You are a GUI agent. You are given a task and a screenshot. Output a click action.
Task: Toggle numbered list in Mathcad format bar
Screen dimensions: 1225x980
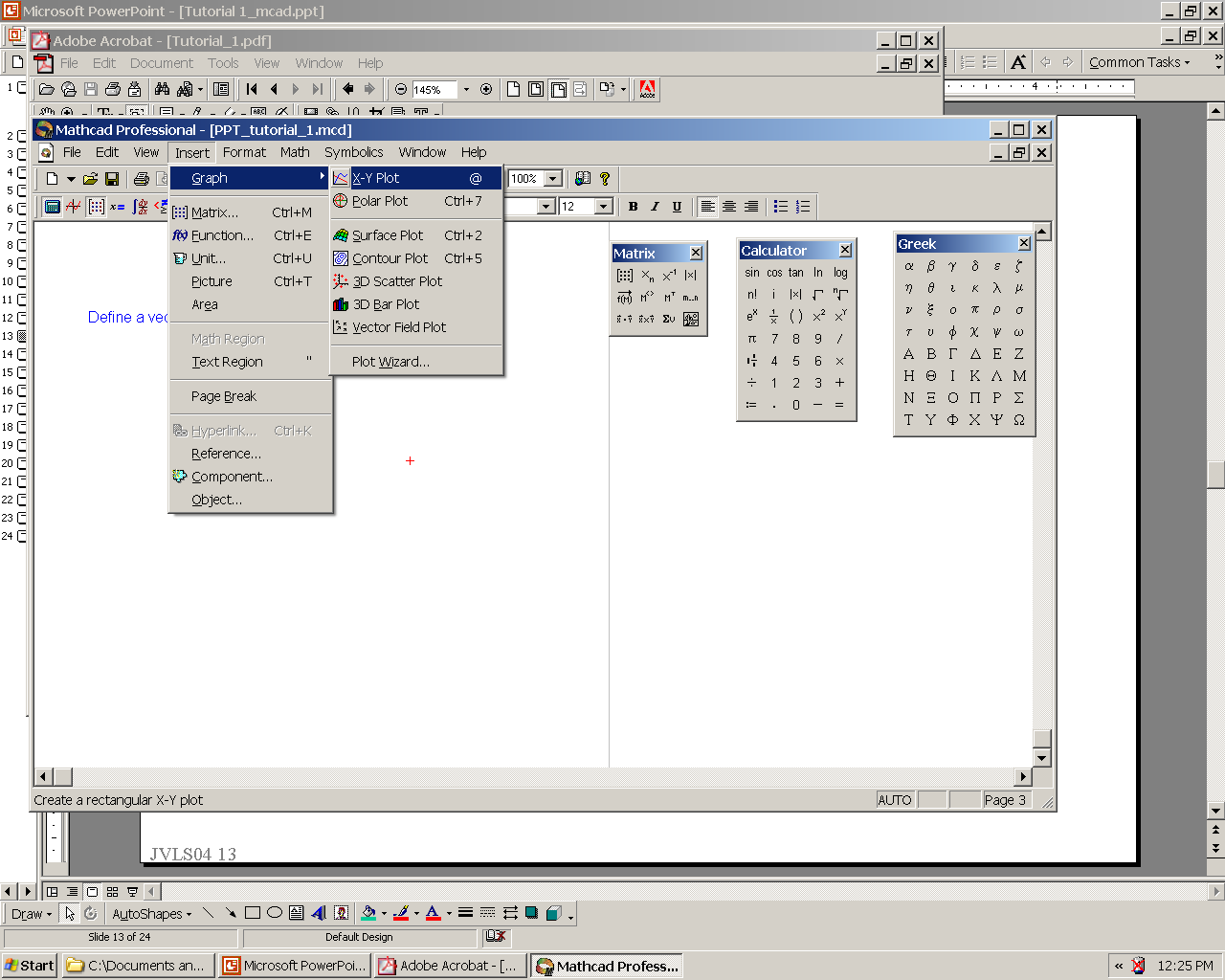click(x=803, y=207)
